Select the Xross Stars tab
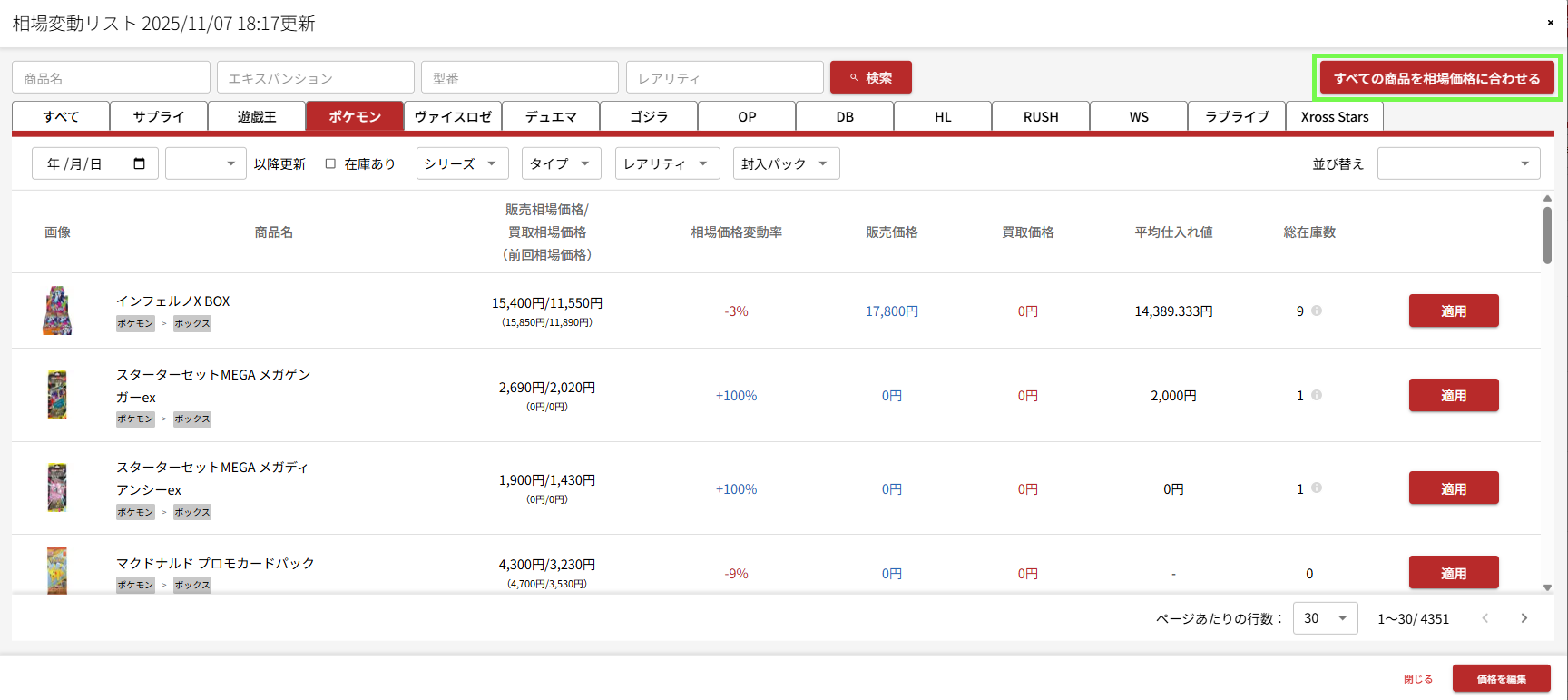 point(1334,117)
